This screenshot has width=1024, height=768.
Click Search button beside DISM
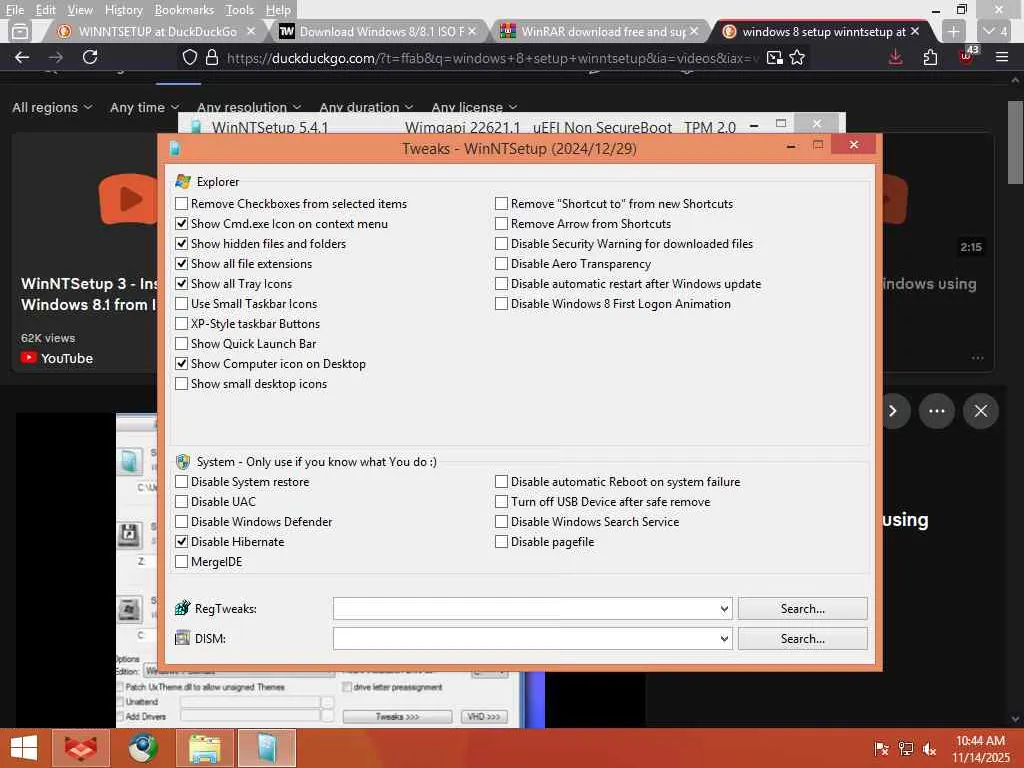[803, 639]
